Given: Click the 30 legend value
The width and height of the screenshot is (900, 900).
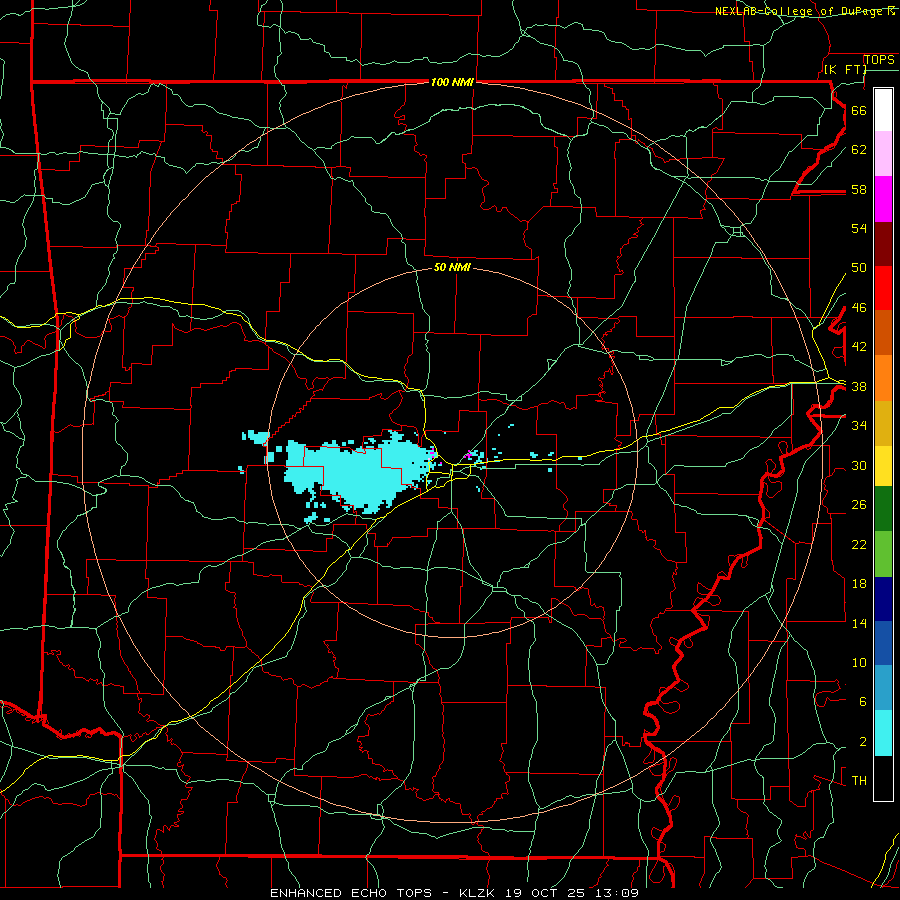Looking at the screenshot, I should 859,465.
